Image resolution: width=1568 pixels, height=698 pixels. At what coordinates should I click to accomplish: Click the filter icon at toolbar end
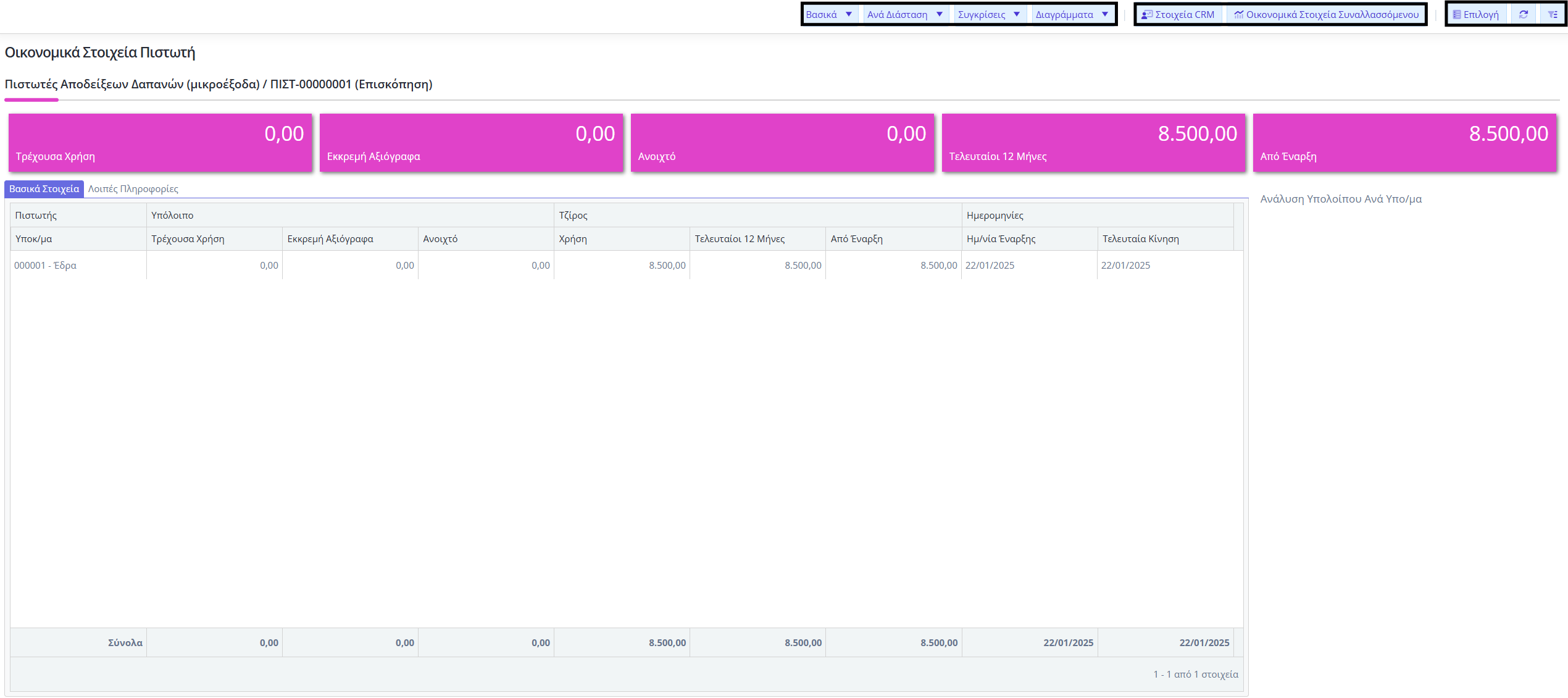(x=1553, y=14)
